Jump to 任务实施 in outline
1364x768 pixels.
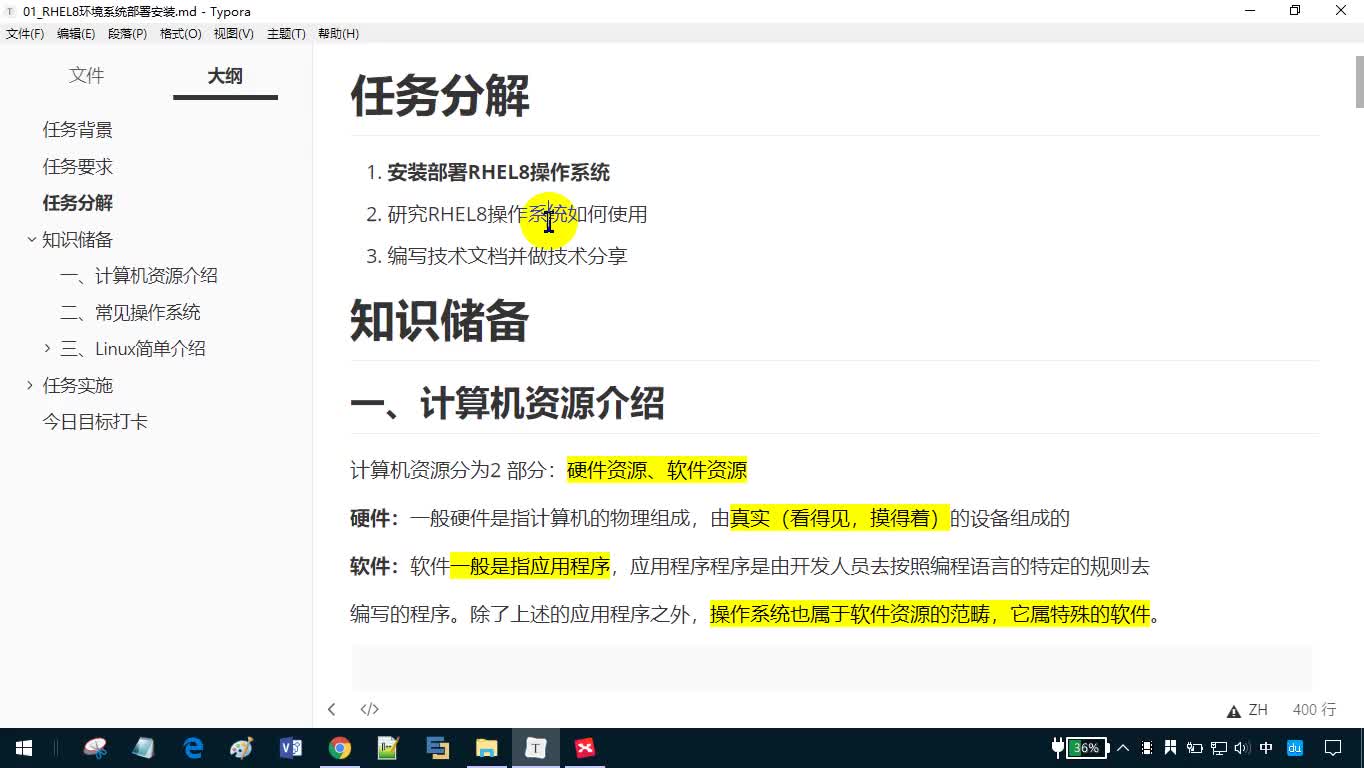click(x=78, y=386)
